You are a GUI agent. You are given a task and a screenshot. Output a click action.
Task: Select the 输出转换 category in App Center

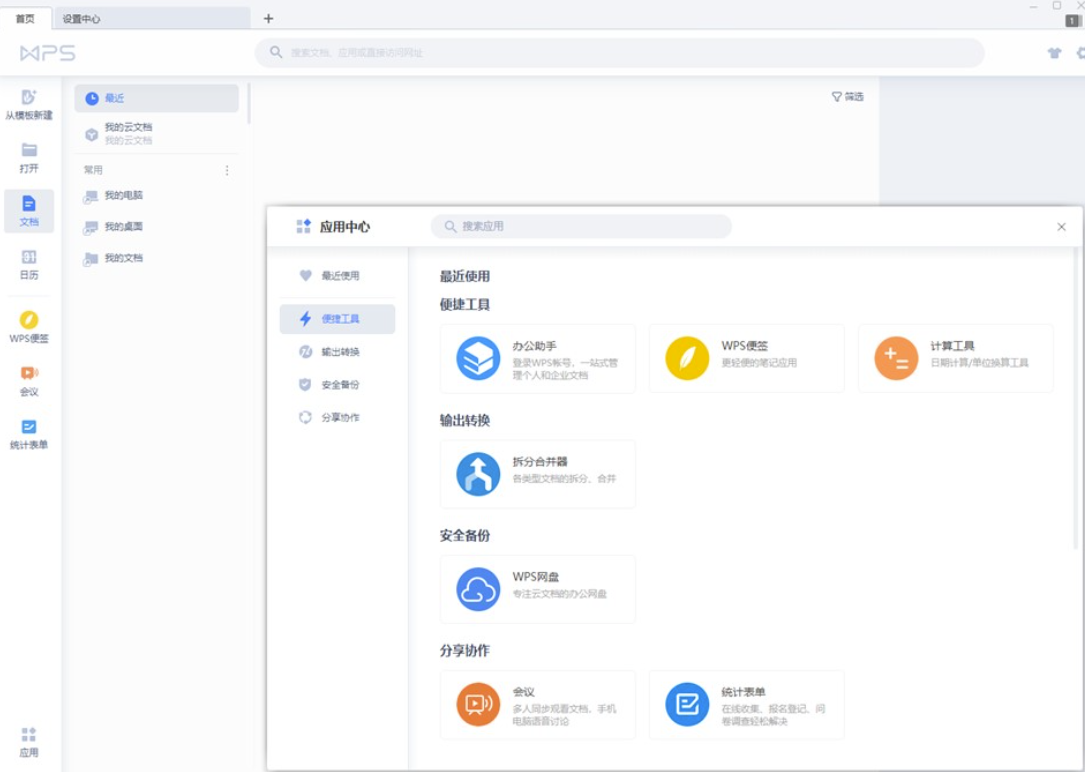(339, 351)
